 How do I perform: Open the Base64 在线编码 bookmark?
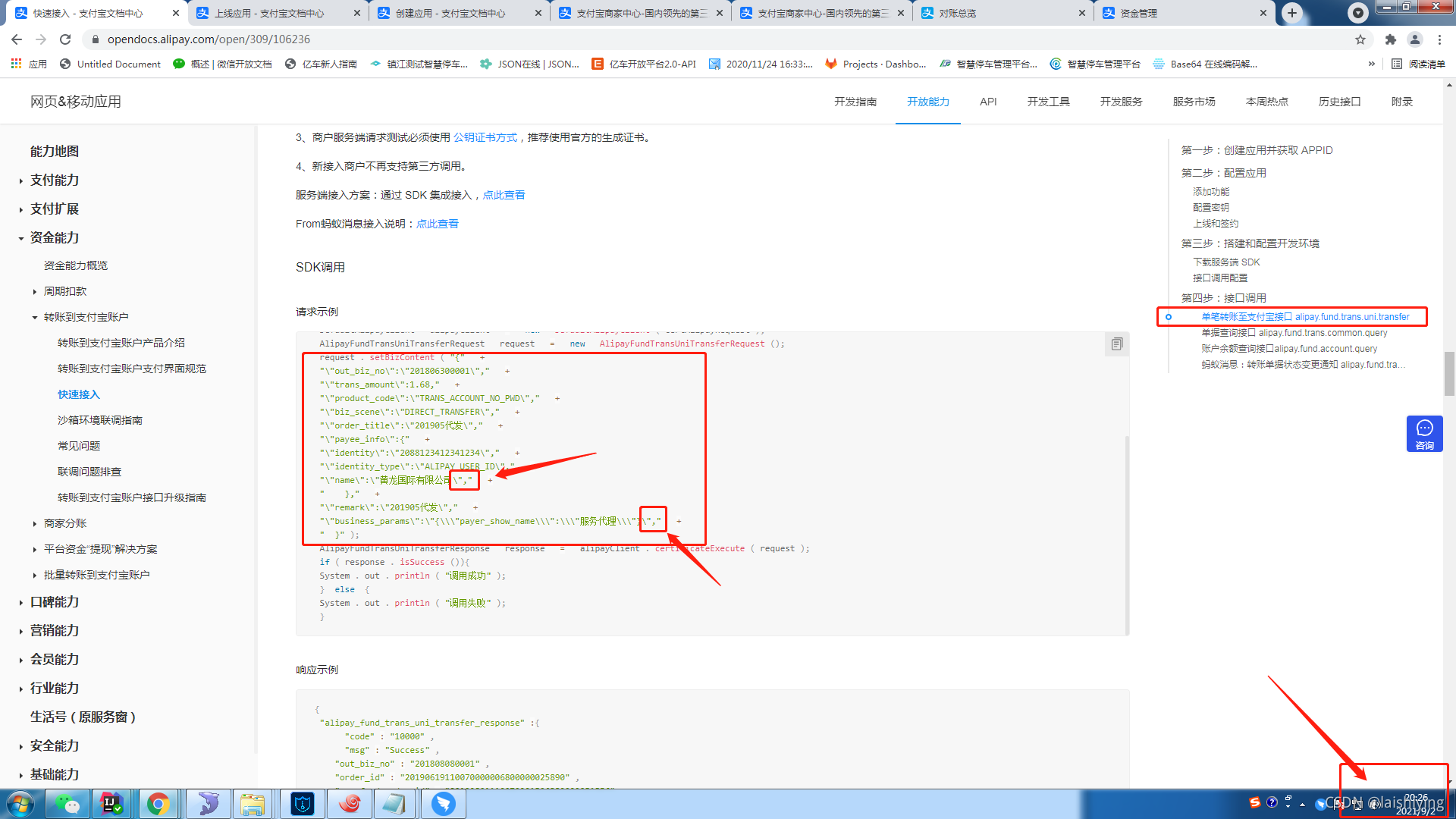point(1205,64)
